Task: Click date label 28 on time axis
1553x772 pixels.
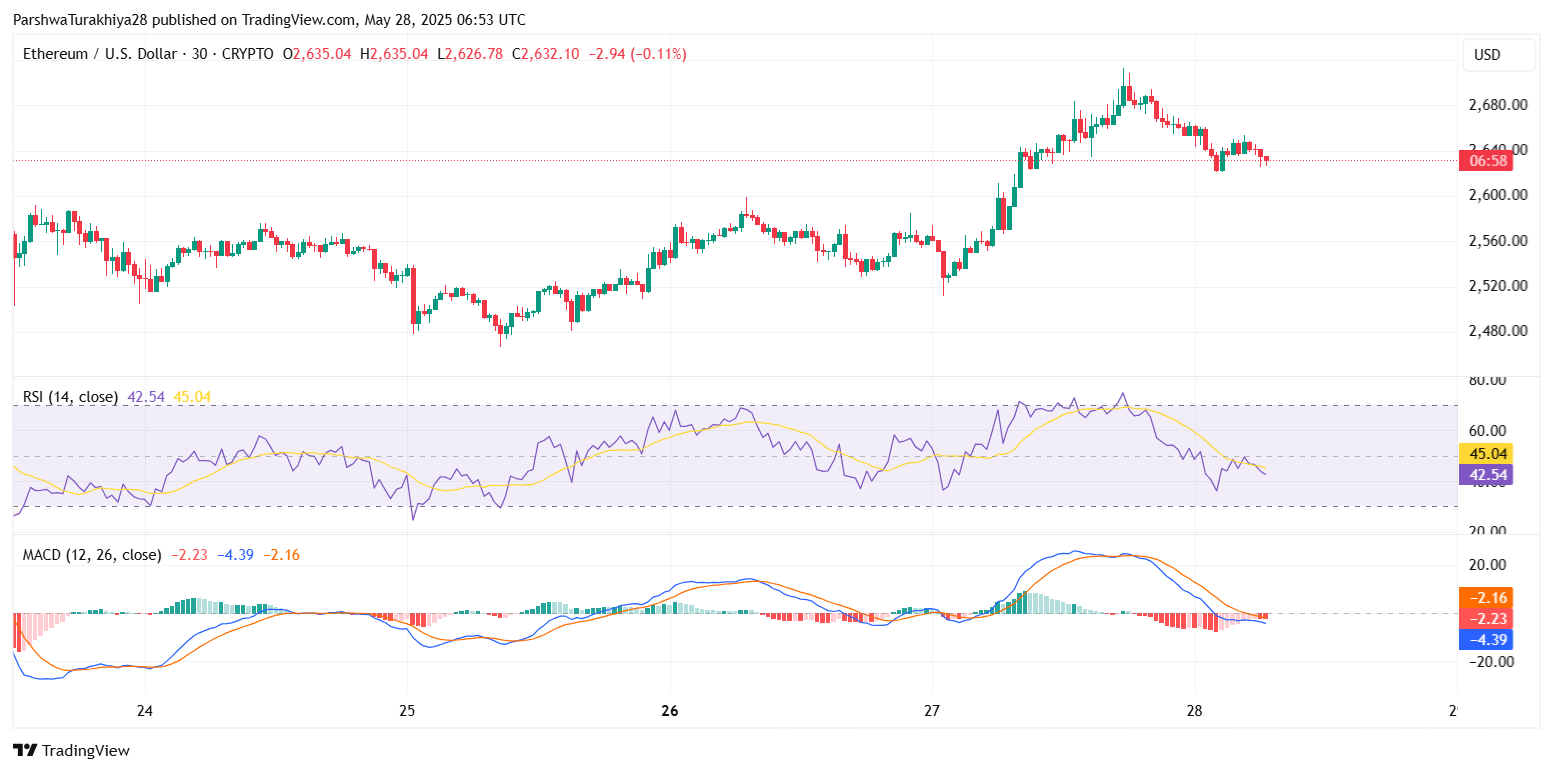Action: point(1194,712)
